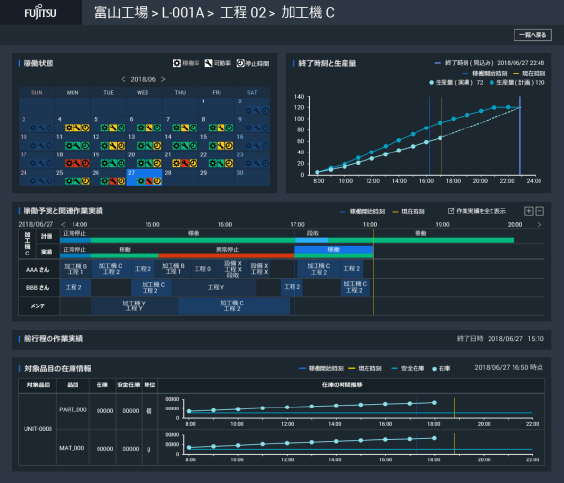Collapse rows with the minus button
Image resolution: width=564 pixels, height=483 pixels.
click(540, 211)
